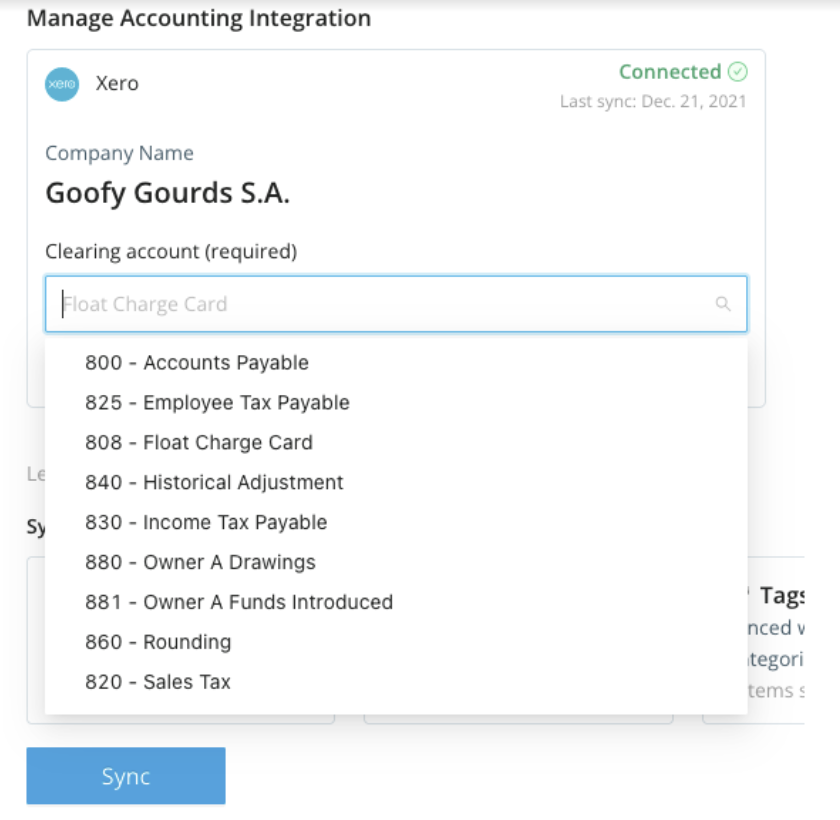Image resolution: width=840 pixels, height=820 pixels.
Task: Choose 830 - Income Tax Payable
Action: [206, 523]
